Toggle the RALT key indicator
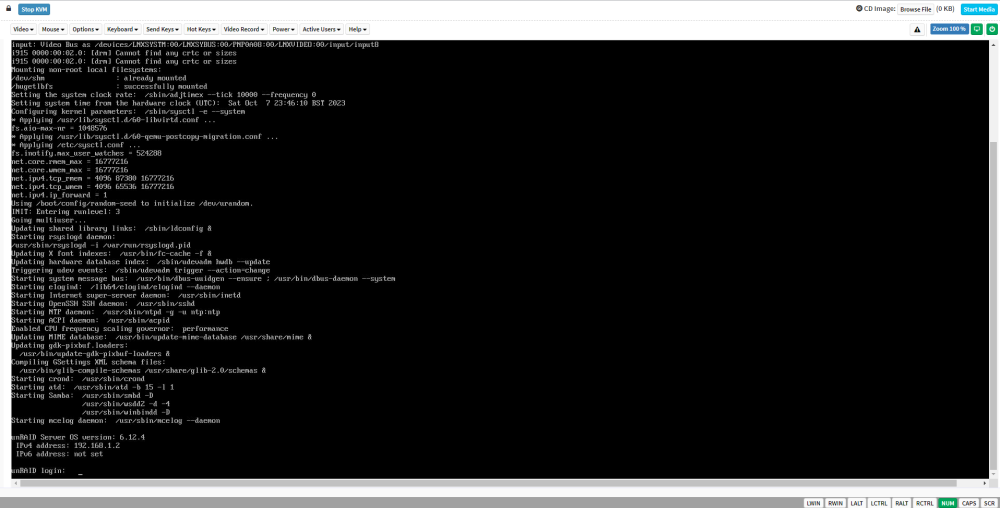Viewport: 1000px width, 508px height. [x=901, y=503]
